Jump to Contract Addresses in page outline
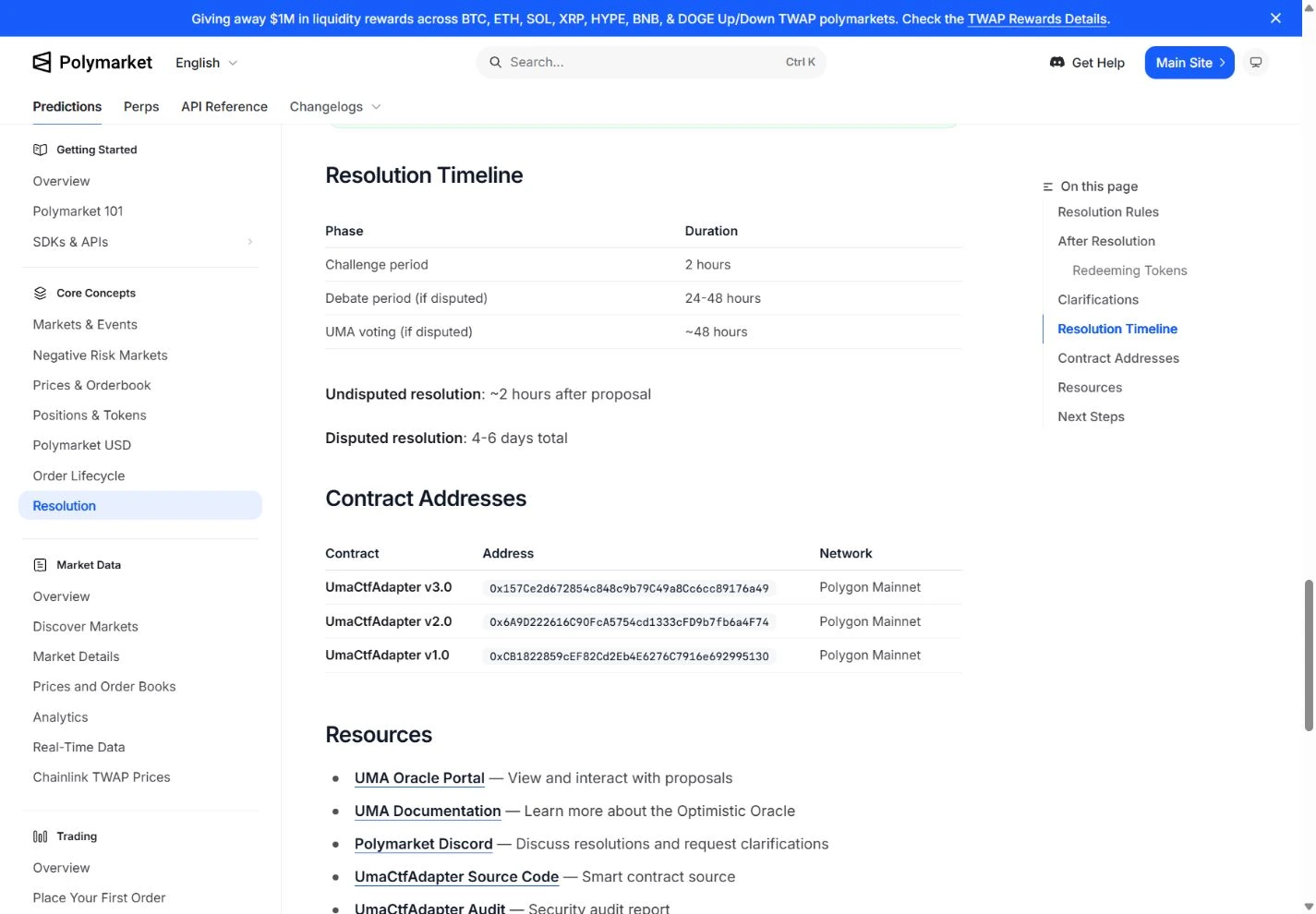 point(1118,358)
